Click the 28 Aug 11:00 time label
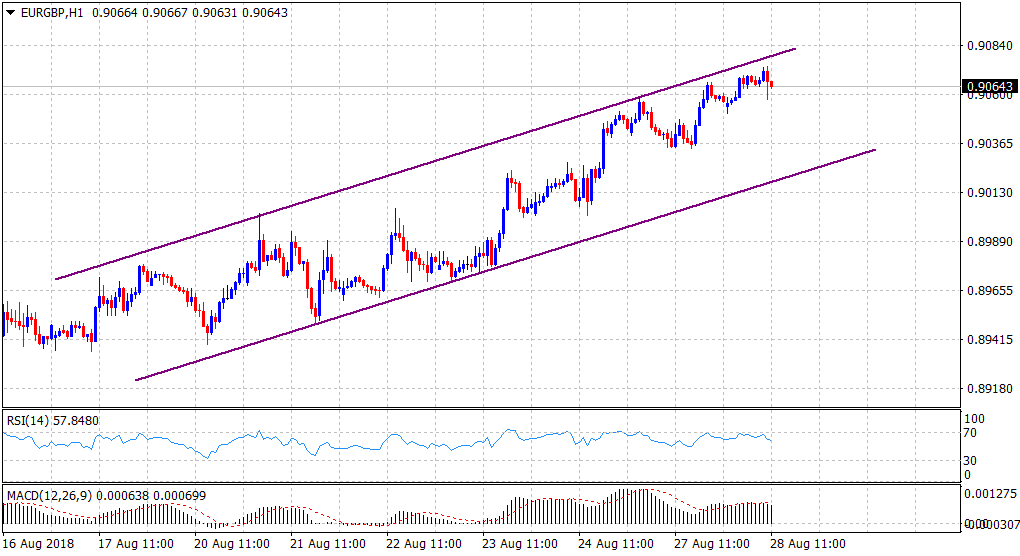Screen dimensions: 1020x556 pos(811,544)
